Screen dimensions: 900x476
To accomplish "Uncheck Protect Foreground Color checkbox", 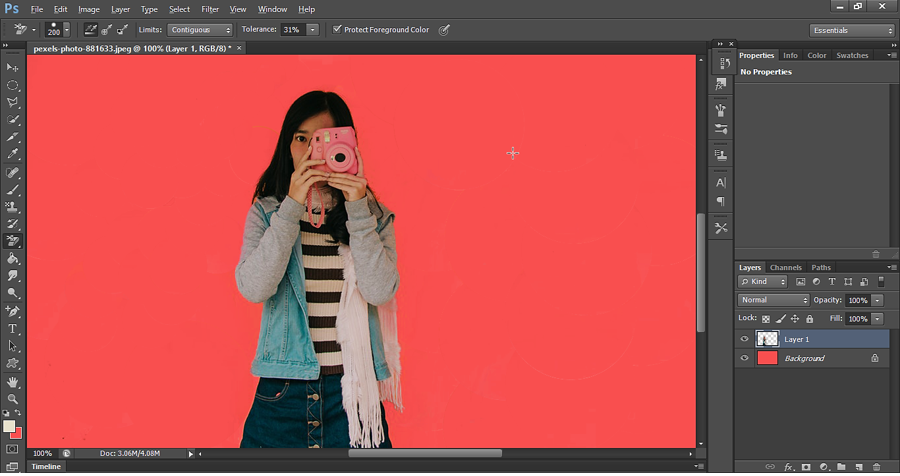I will [x=337, y=30].
